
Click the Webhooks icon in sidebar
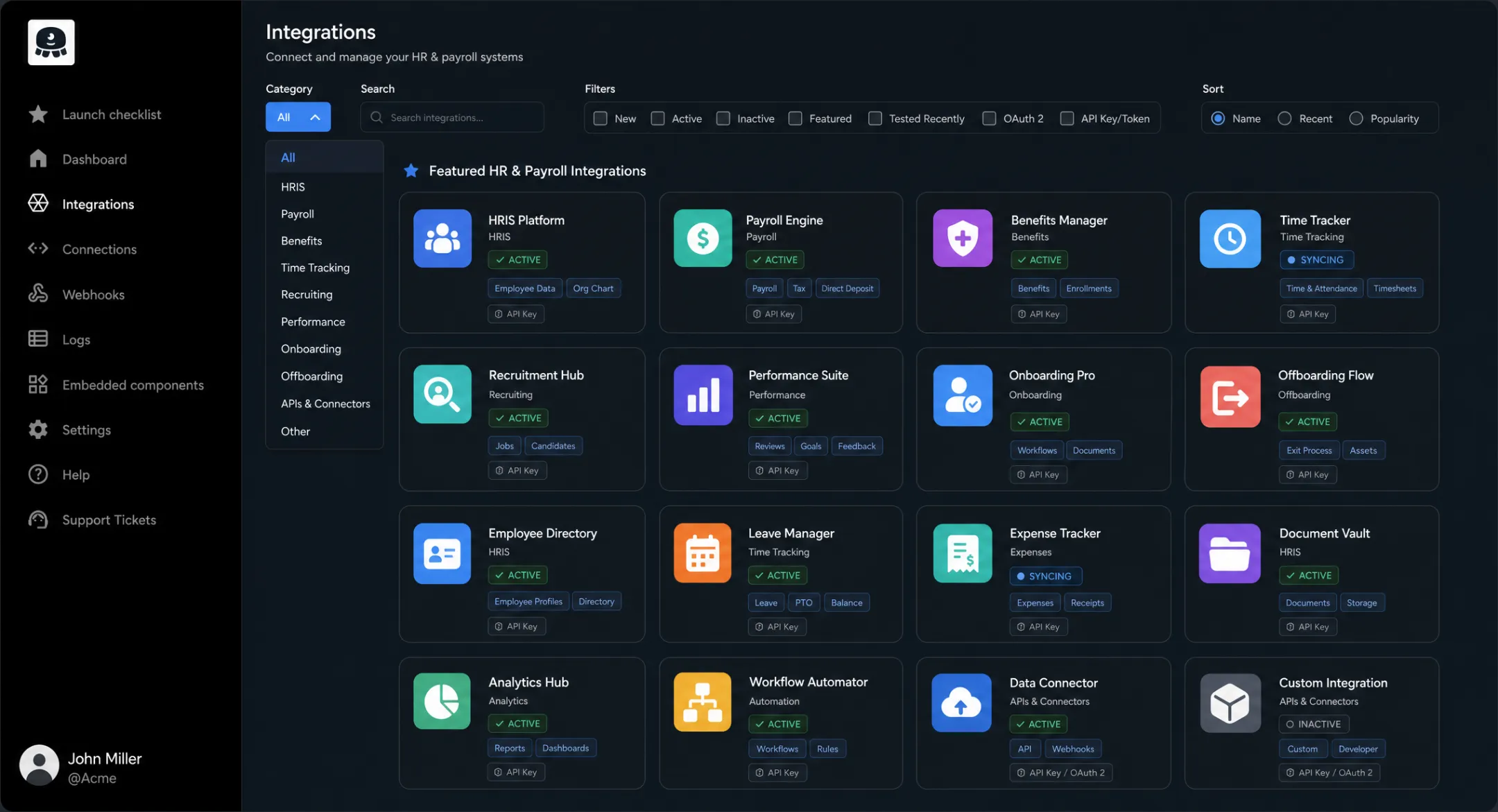coord(38,294)
